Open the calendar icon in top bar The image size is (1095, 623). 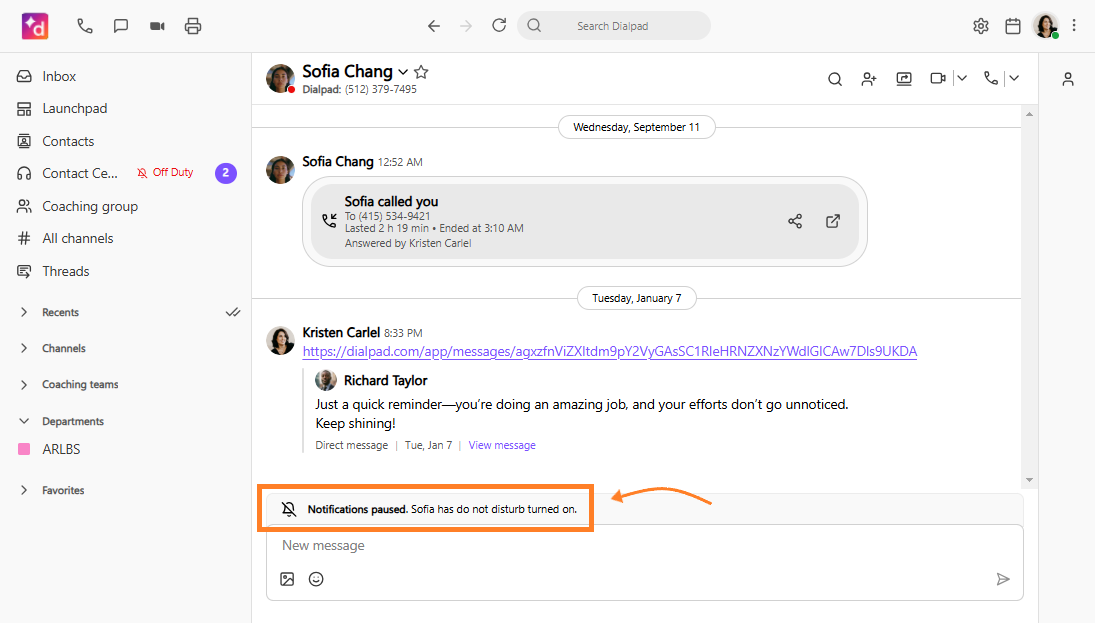pos(1013,27)
